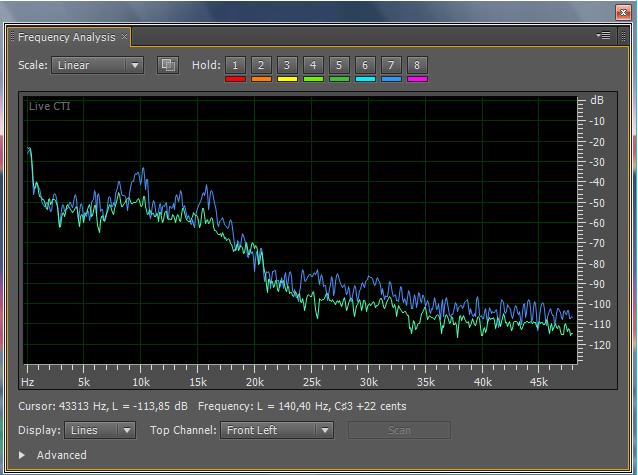Activate Hold button 6
Image resolution: width=638 pixels, height=475 pixels.
[x=365, y=65]
